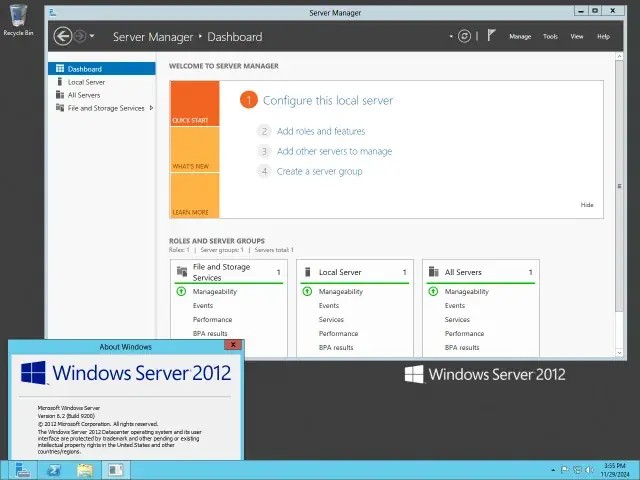This screenshot has height=480, width=640.
Task: Click the volume speaker icon in the tray
Action: (590, 470)
